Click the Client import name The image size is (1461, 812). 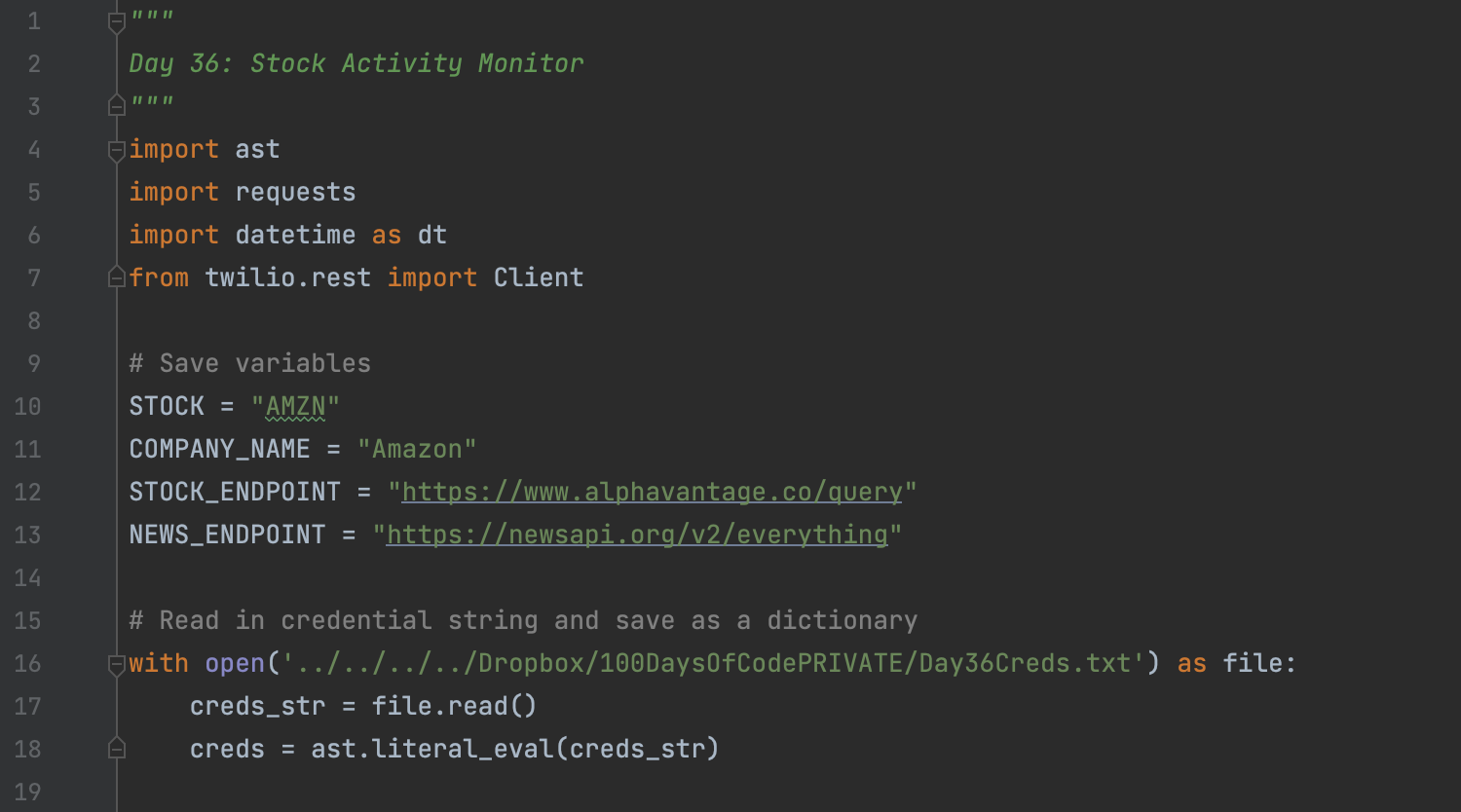point(539,277)
